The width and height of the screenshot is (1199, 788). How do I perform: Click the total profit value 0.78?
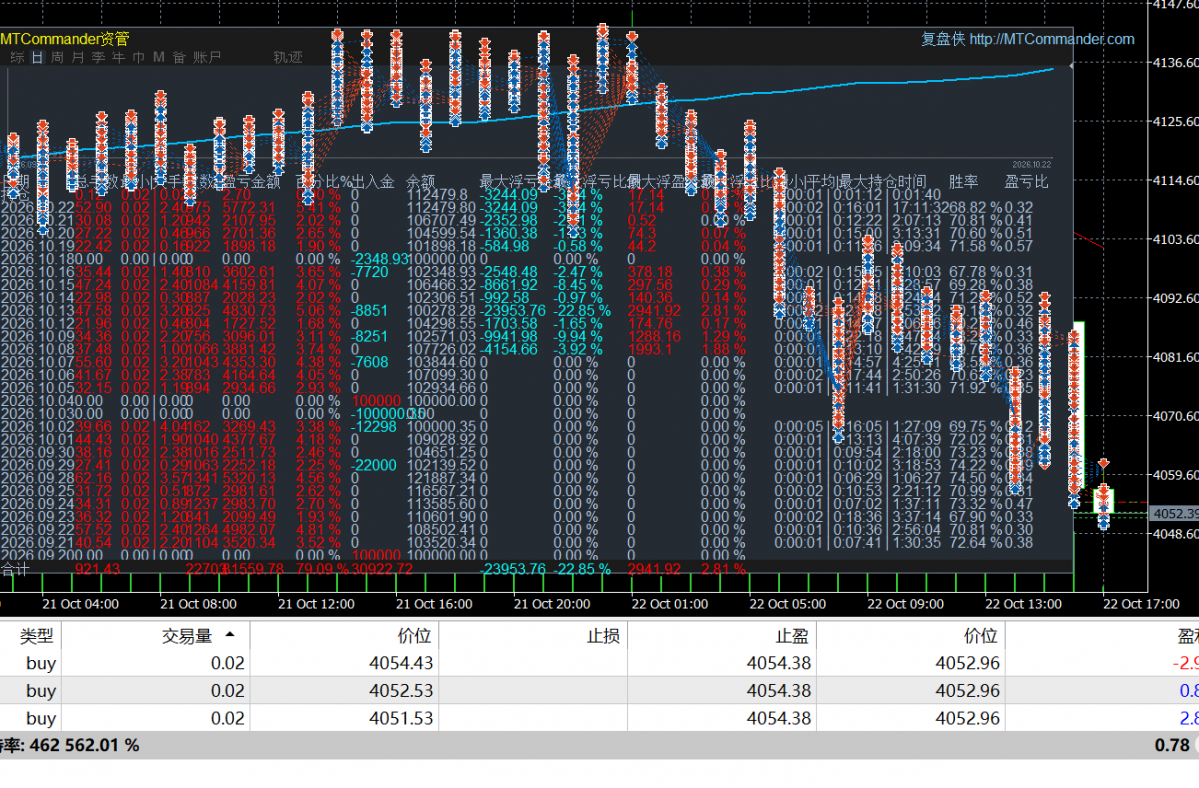tap(1172, 745)
